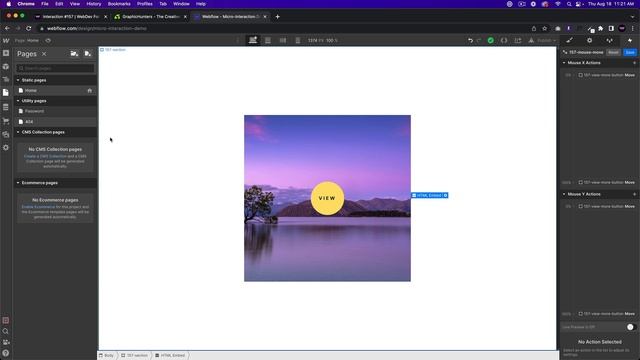The height and width of the screenshot is (360, 640).
Task: Open the Help question mark icon
Action: coord(6,353)
